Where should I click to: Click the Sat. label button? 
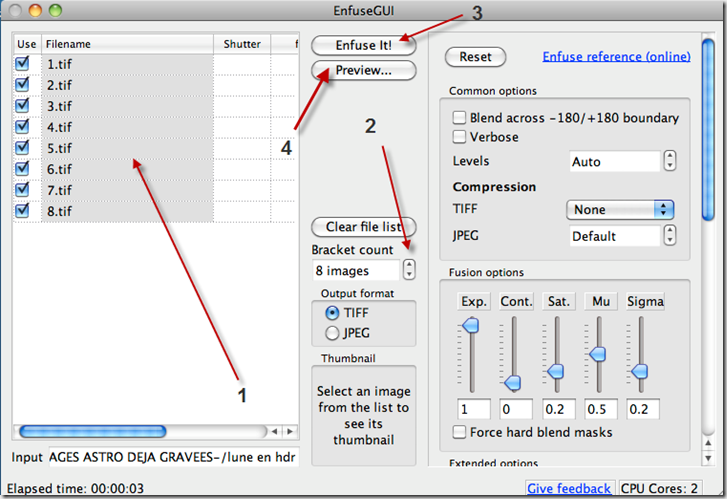pos(559,301)
